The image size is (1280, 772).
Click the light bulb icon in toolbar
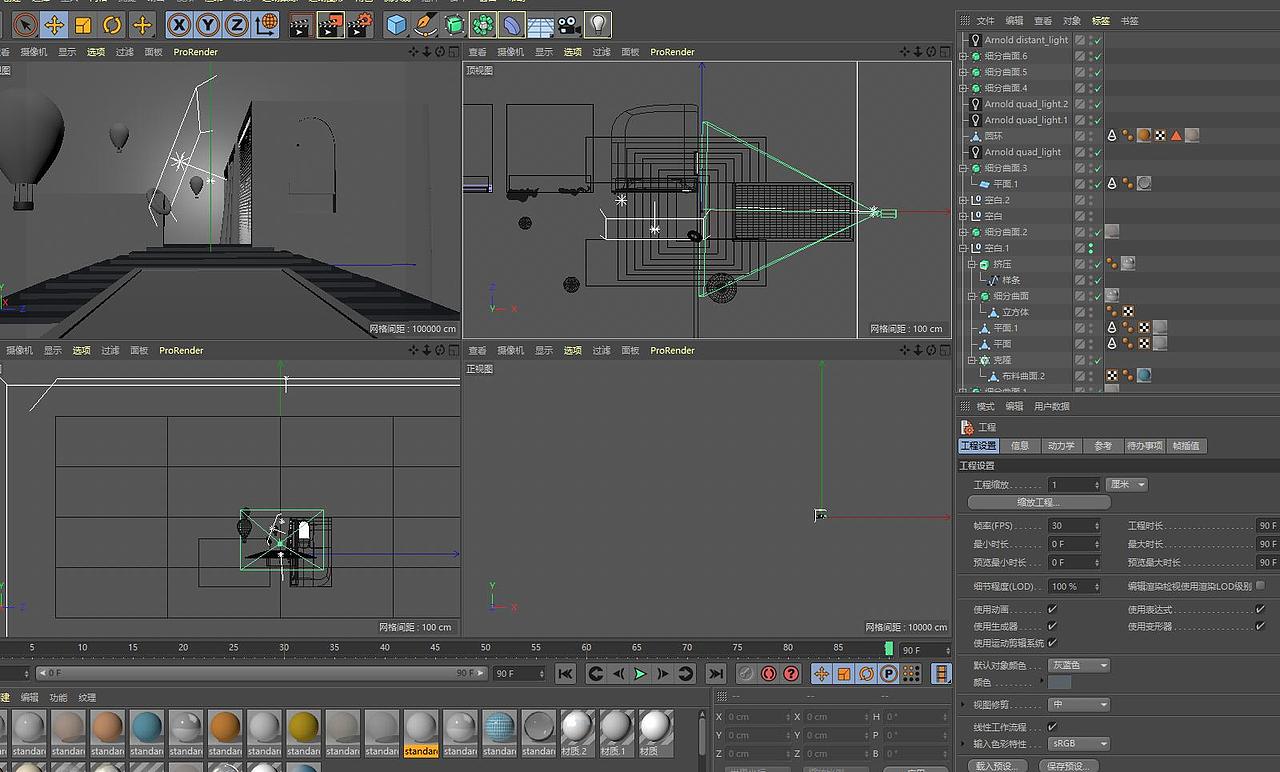[597, 25]
